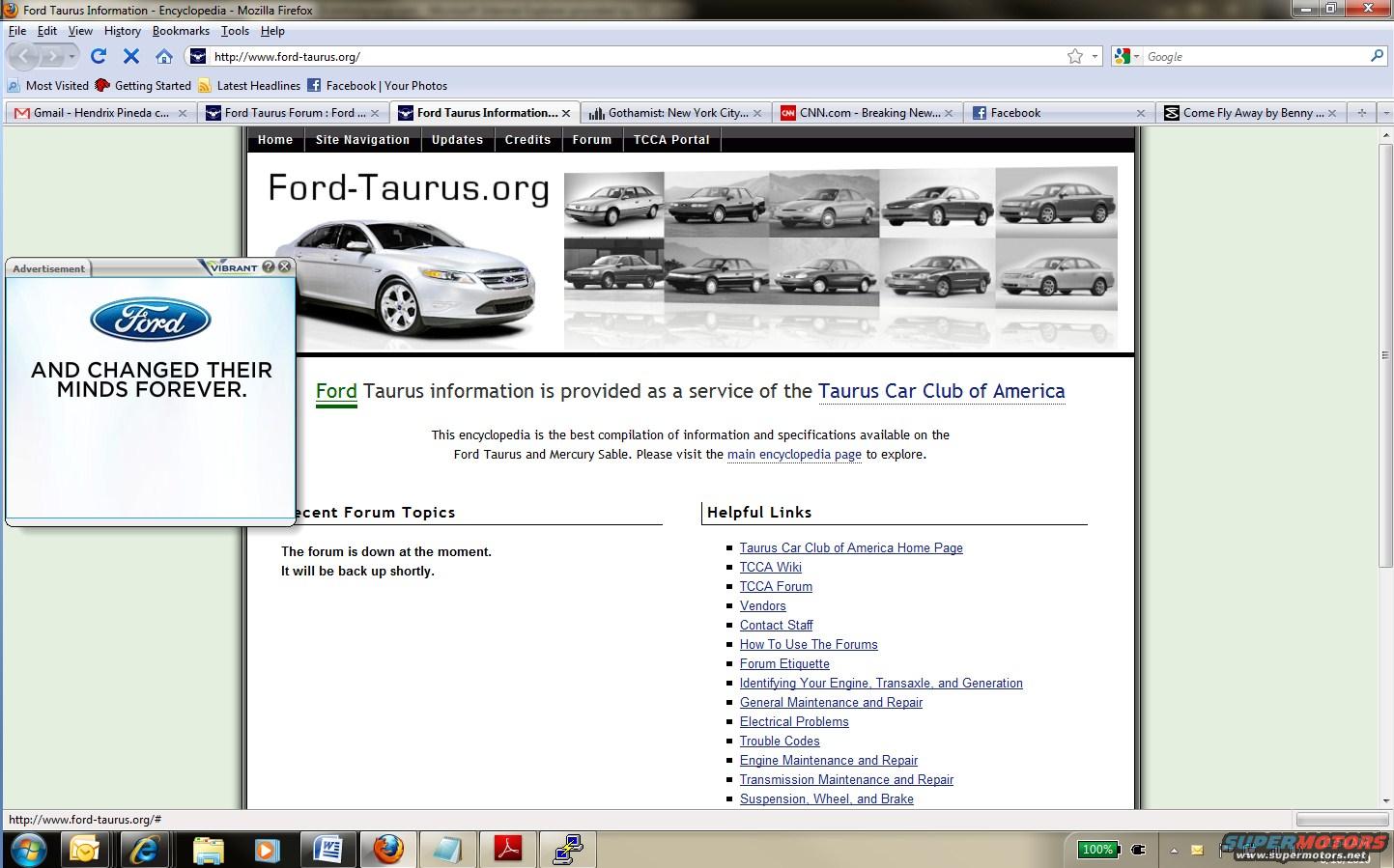Click the Ford logo in the advertisement
Viewport: 1394px width, 868px height.
151,320
